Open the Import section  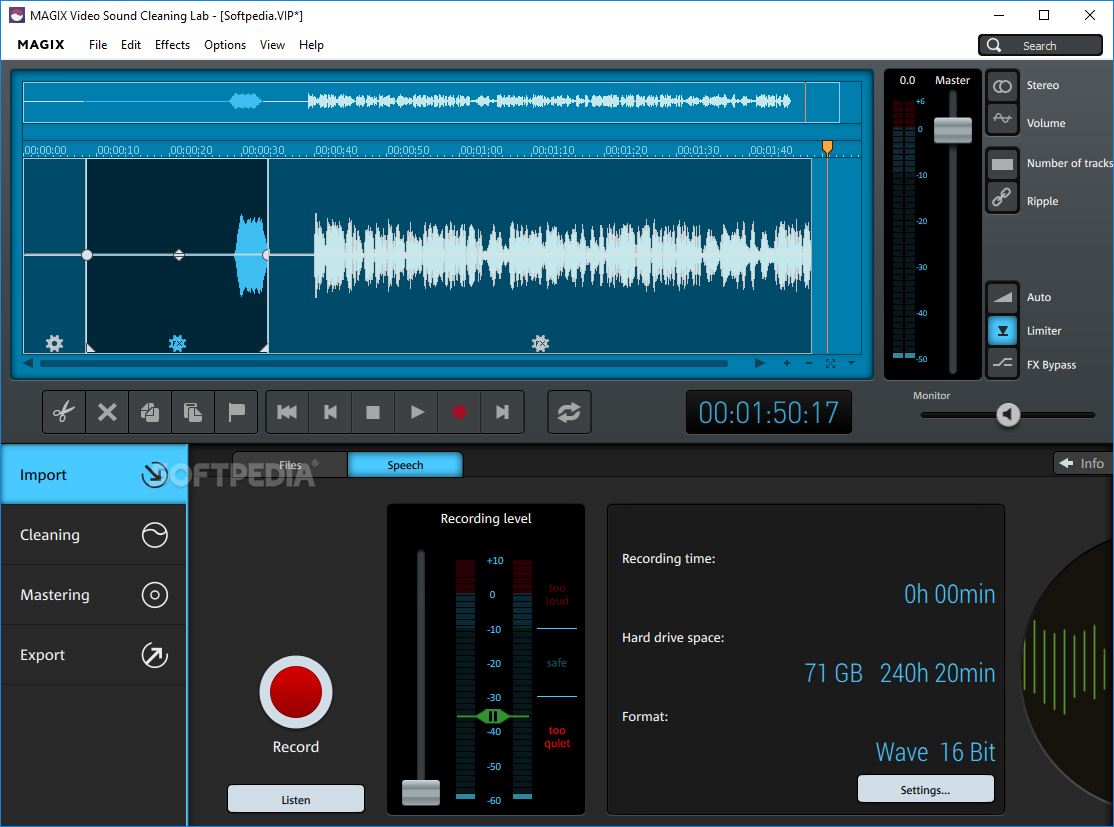pos(94,475)
